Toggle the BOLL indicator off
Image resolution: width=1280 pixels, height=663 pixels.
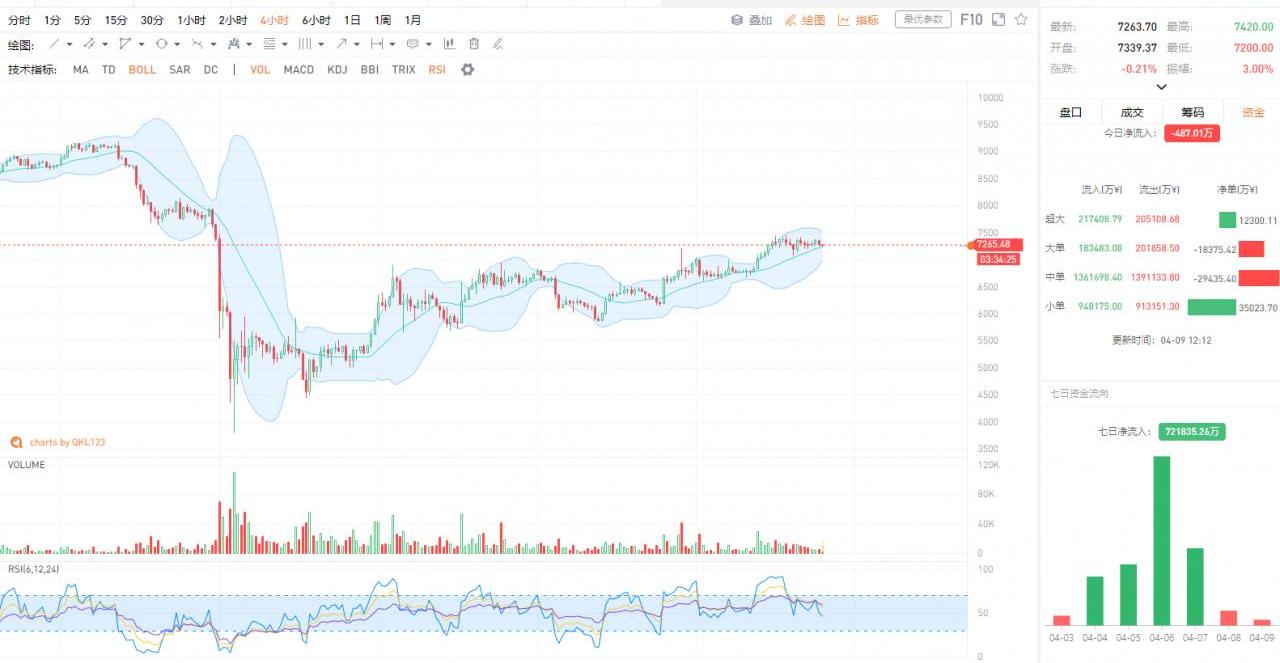point(142,70)
